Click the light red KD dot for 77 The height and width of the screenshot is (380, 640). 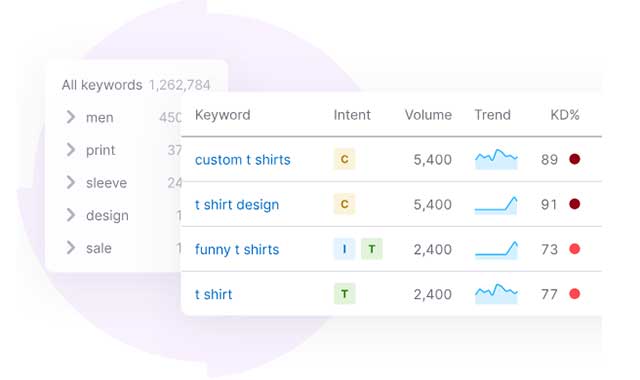(x=575, y=294)
